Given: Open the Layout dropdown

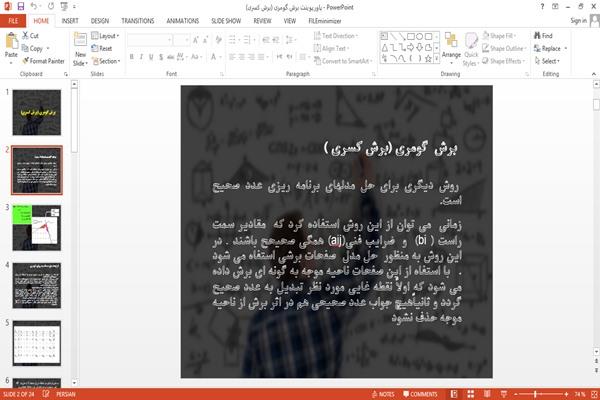Looking at the screenshot, I should 105,36.
